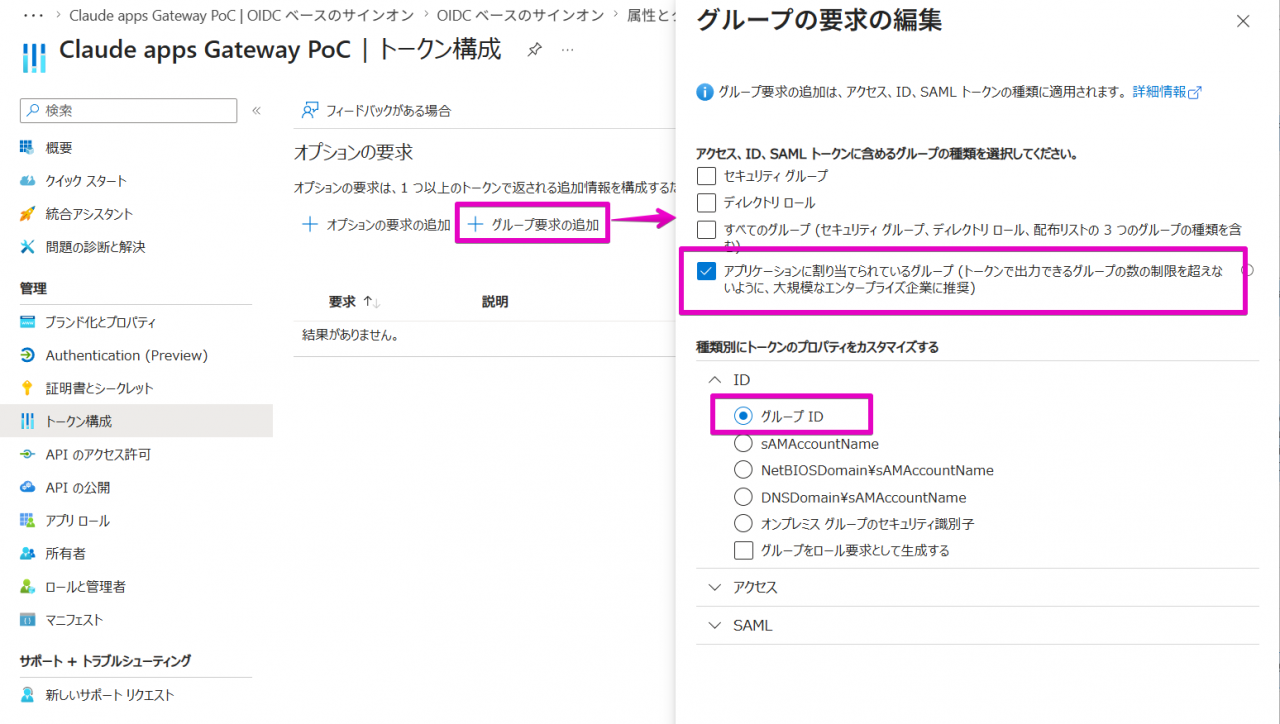This screenshot has height=724, width=1280.
Task: Select the DNSDomain¥sAMAccountName radio button
Action: click(743, 497)
